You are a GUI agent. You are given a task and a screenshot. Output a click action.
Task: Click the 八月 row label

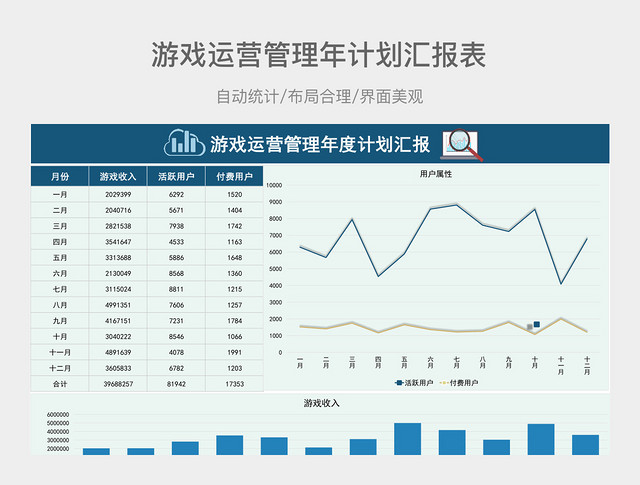click(60, 305)
